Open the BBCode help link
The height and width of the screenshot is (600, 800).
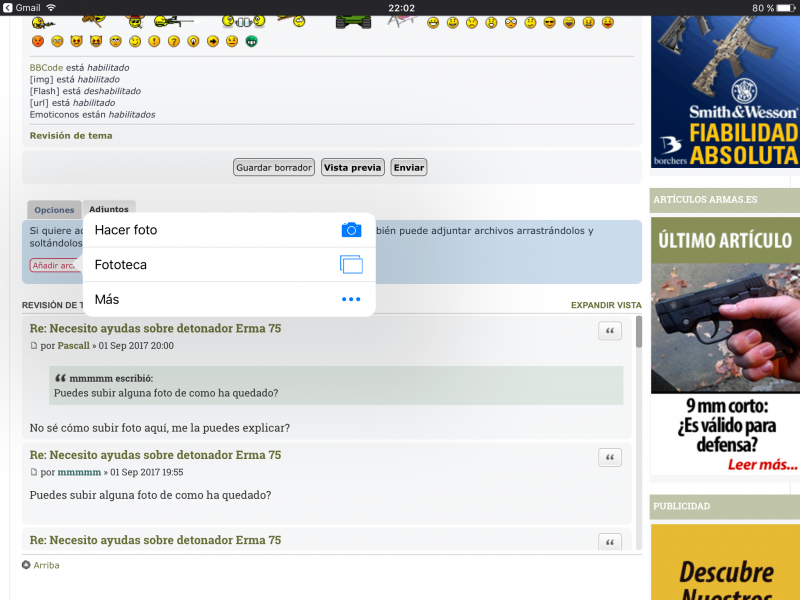coord(46,68)
